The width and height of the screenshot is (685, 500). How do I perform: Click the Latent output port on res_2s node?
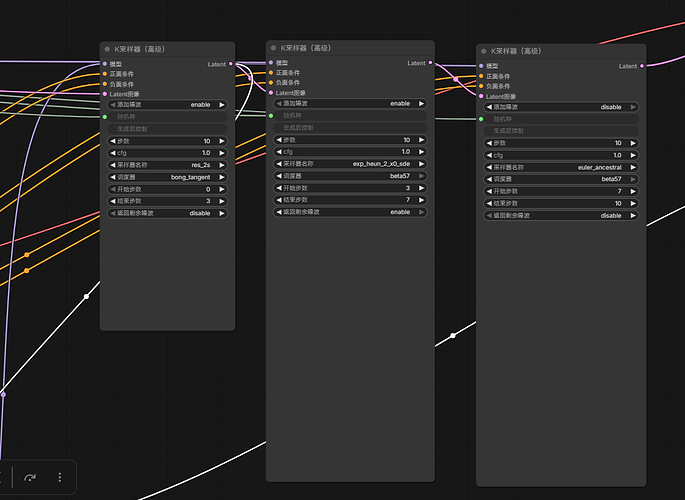(x=231, y=64)
